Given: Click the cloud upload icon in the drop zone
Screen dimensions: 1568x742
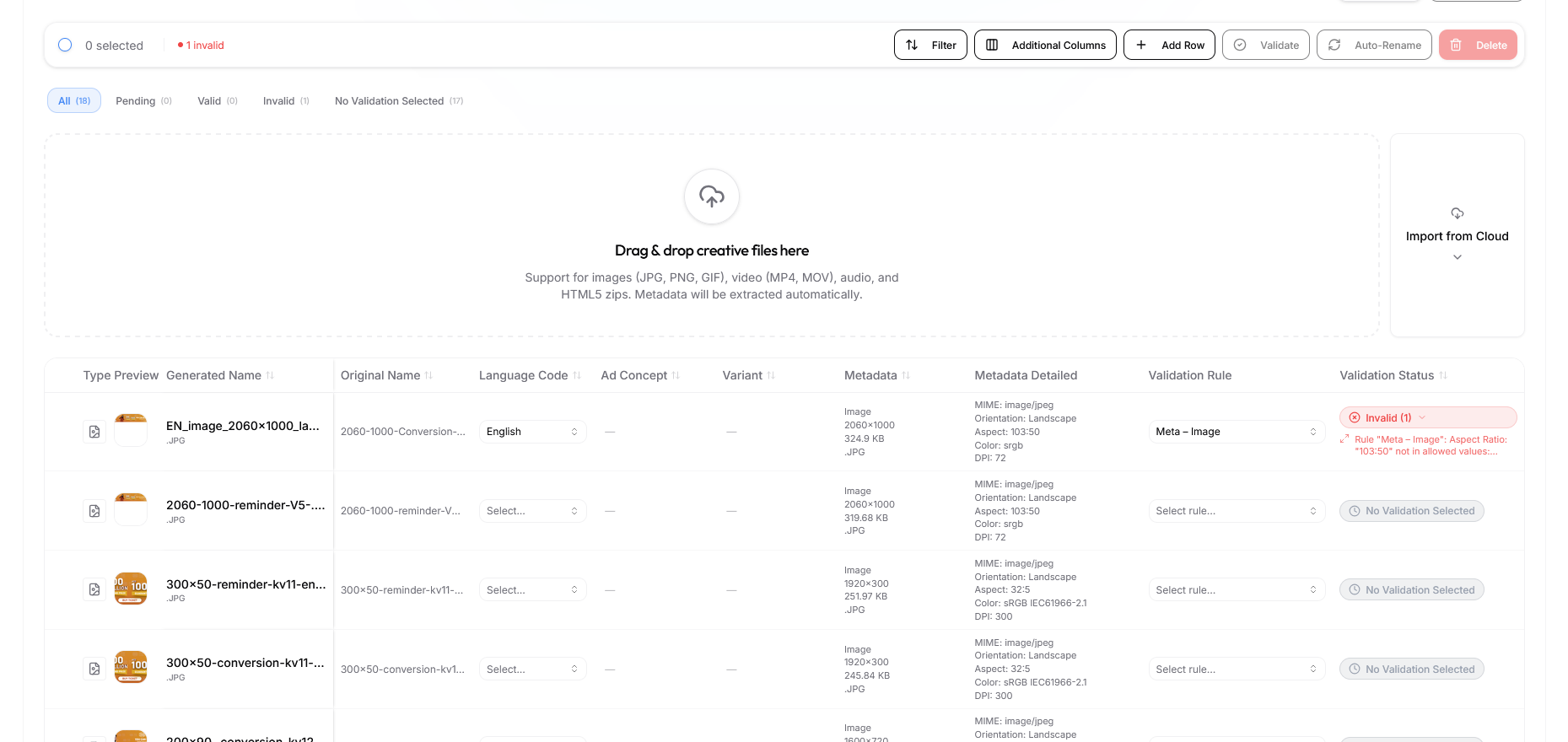Looking at the screenshot, I should [712, 196].
